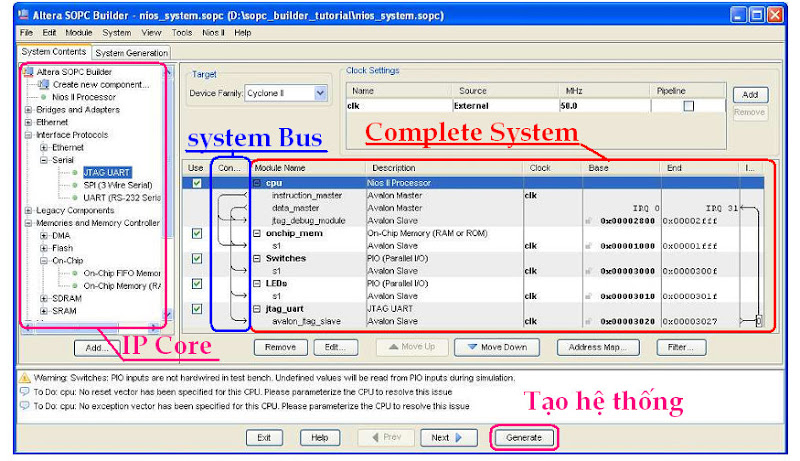This screenshot has height=461, width=800.
Task: Click the green dot beside On-Chip FIFO Memory
Action: (x=75, y=273)
